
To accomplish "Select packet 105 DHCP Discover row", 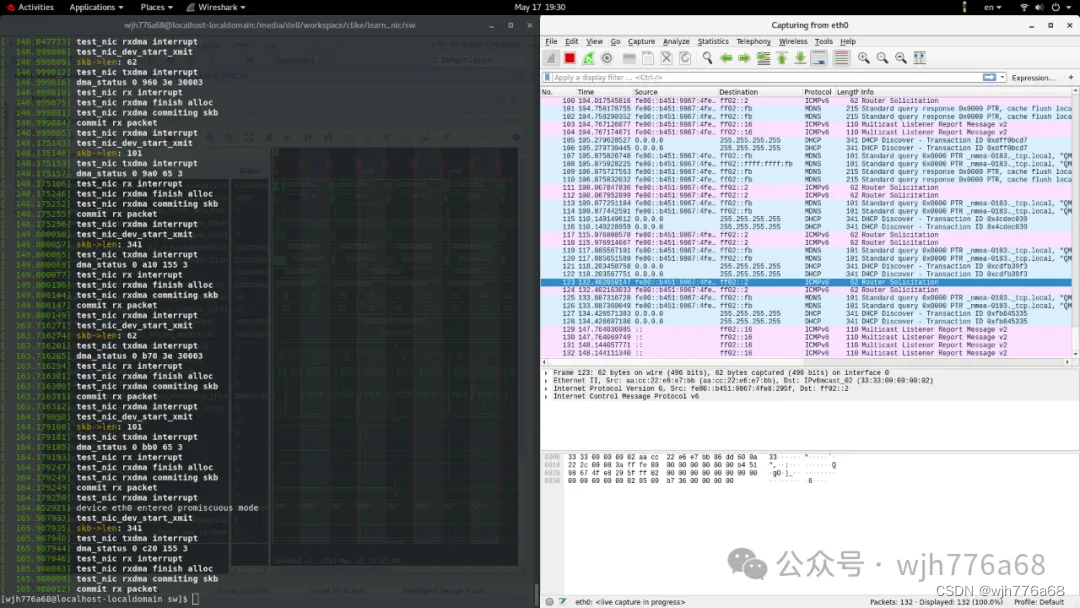I will pos(806,140).
